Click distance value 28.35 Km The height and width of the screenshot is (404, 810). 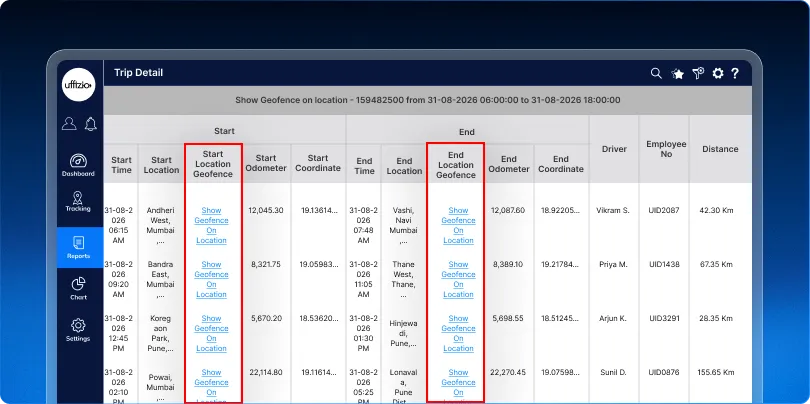[x=716, y=318]
